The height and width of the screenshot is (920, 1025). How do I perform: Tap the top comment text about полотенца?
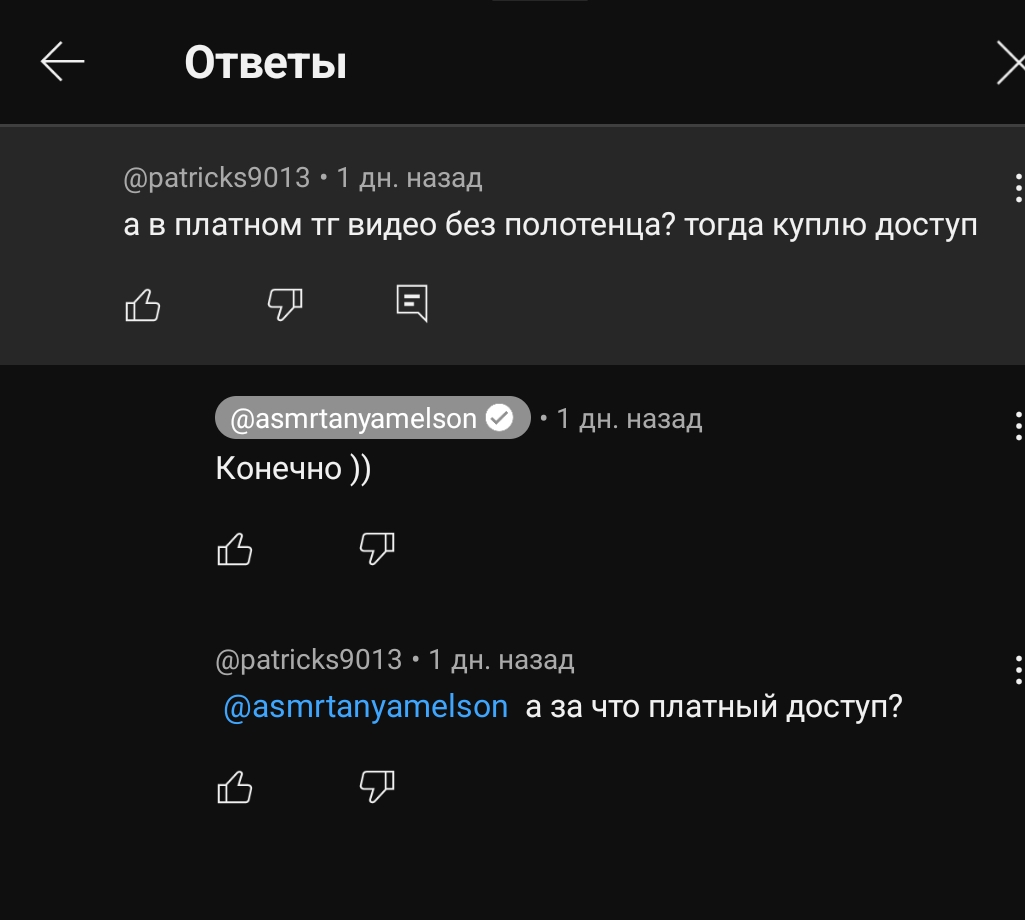tap(550, 225)
